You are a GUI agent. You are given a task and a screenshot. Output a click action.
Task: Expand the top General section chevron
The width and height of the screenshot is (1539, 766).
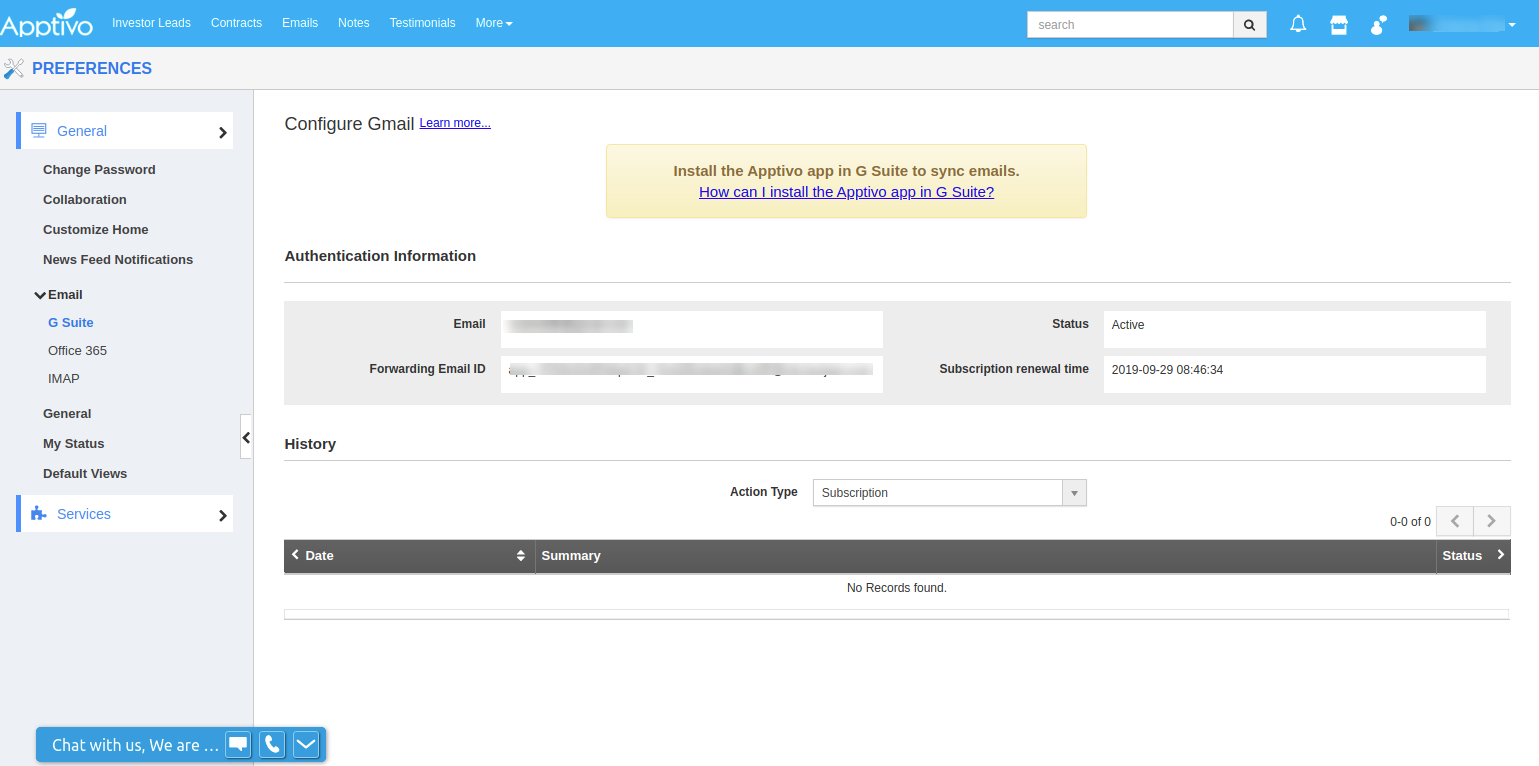click(x=223, y=132)
